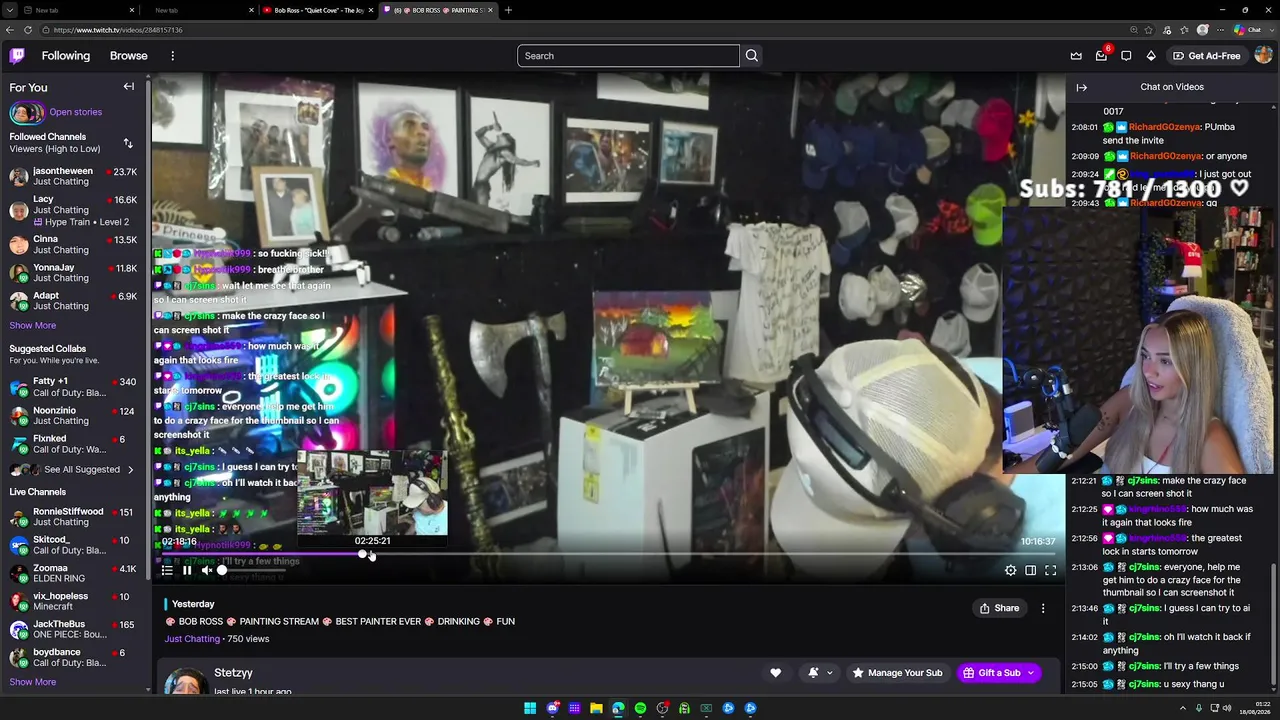Viewport: 1280px width, 720px height.
Task: Open Cinna channel in sidebar
Action: click(73, 244)
